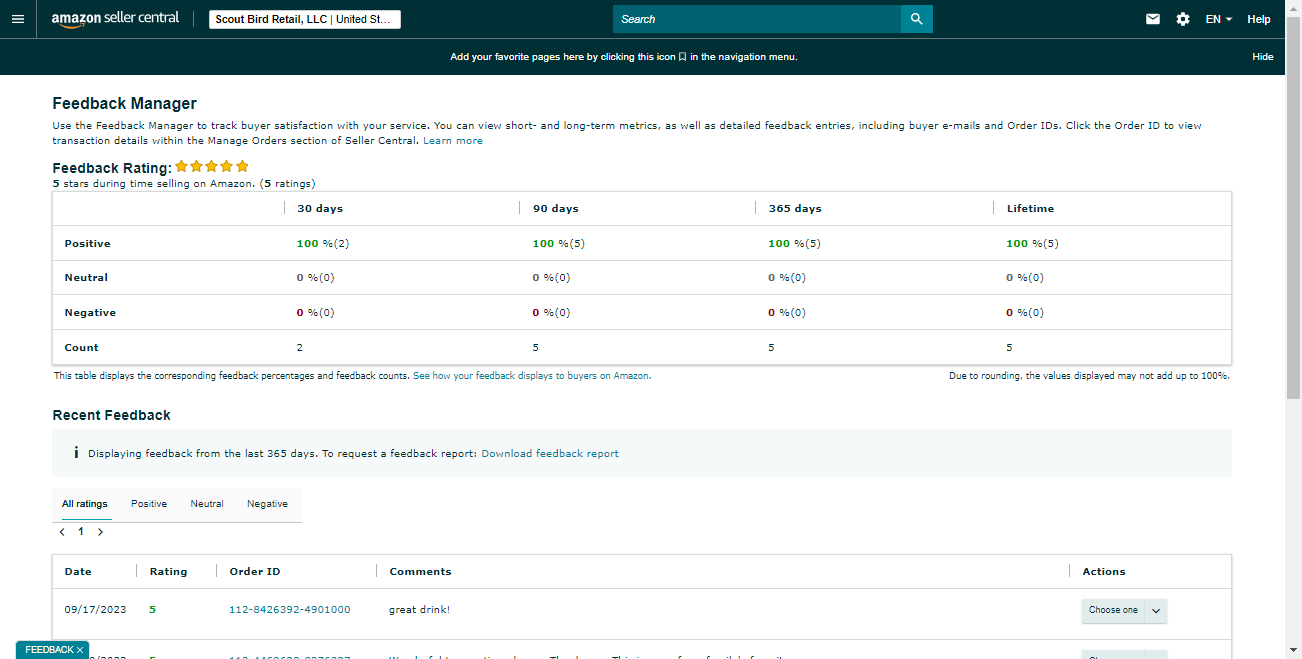The height and width of the screenshot is (659, 1302).
Task: Click the 30 days positive 100 %(2) value
Action: 323,244
